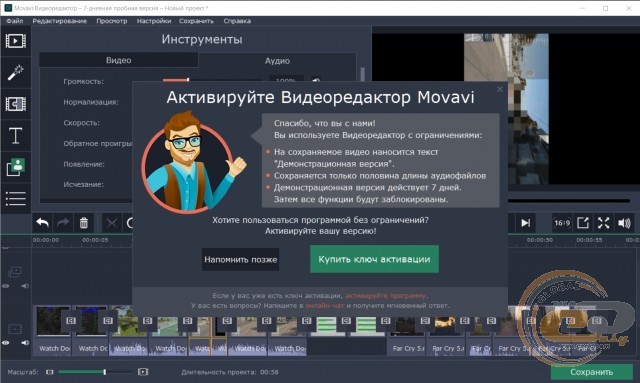The height and width of the screenshot is (383, 640).
Task: Open the Titles text tool
Action: tap(16, 136)
